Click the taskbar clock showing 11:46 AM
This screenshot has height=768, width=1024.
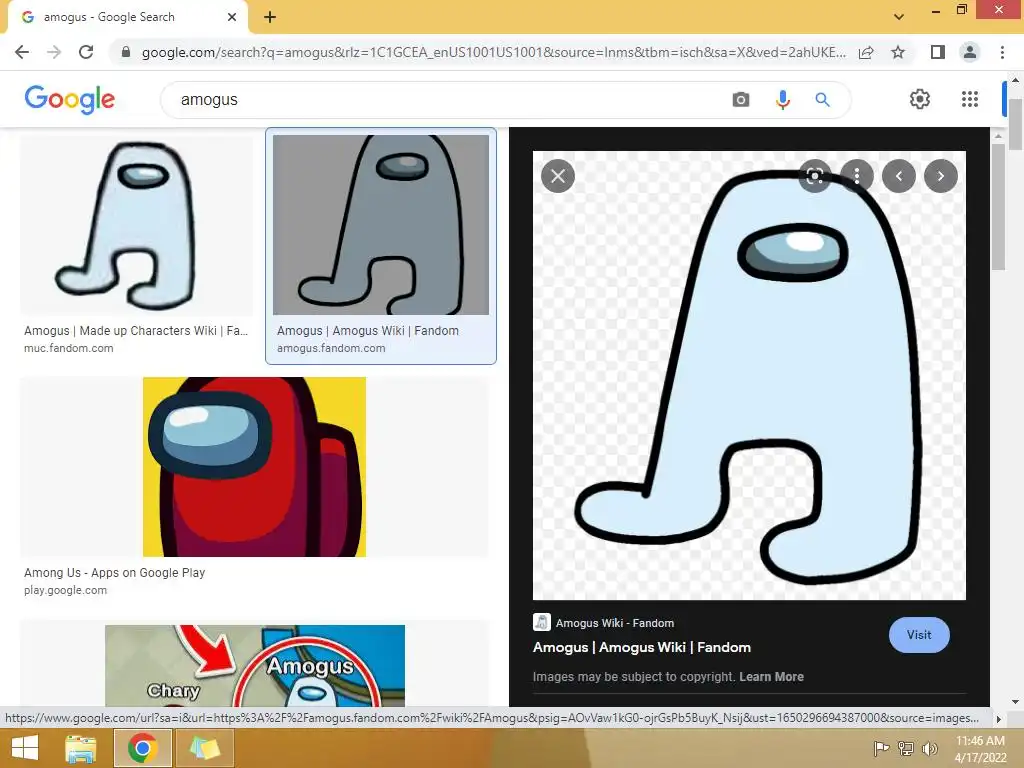980,748
